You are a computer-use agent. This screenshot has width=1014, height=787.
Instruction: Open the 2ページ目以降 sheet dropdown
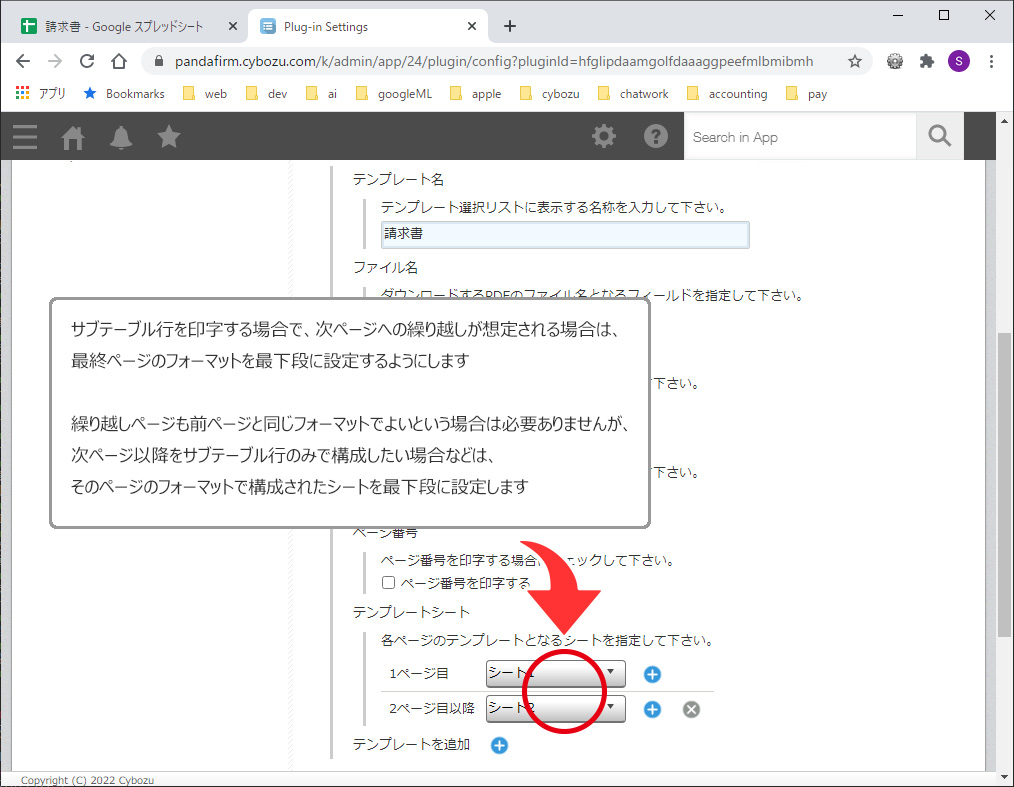555,709
